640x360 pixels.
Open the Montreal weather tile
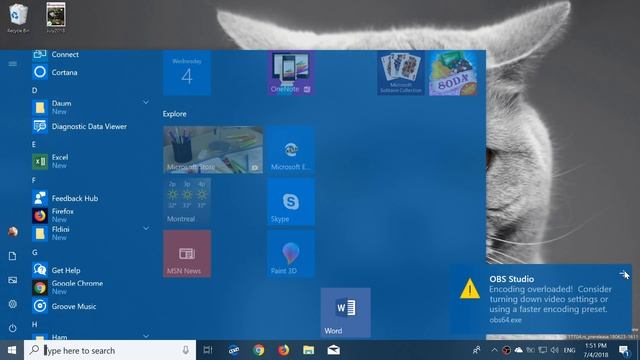(187, 202)
